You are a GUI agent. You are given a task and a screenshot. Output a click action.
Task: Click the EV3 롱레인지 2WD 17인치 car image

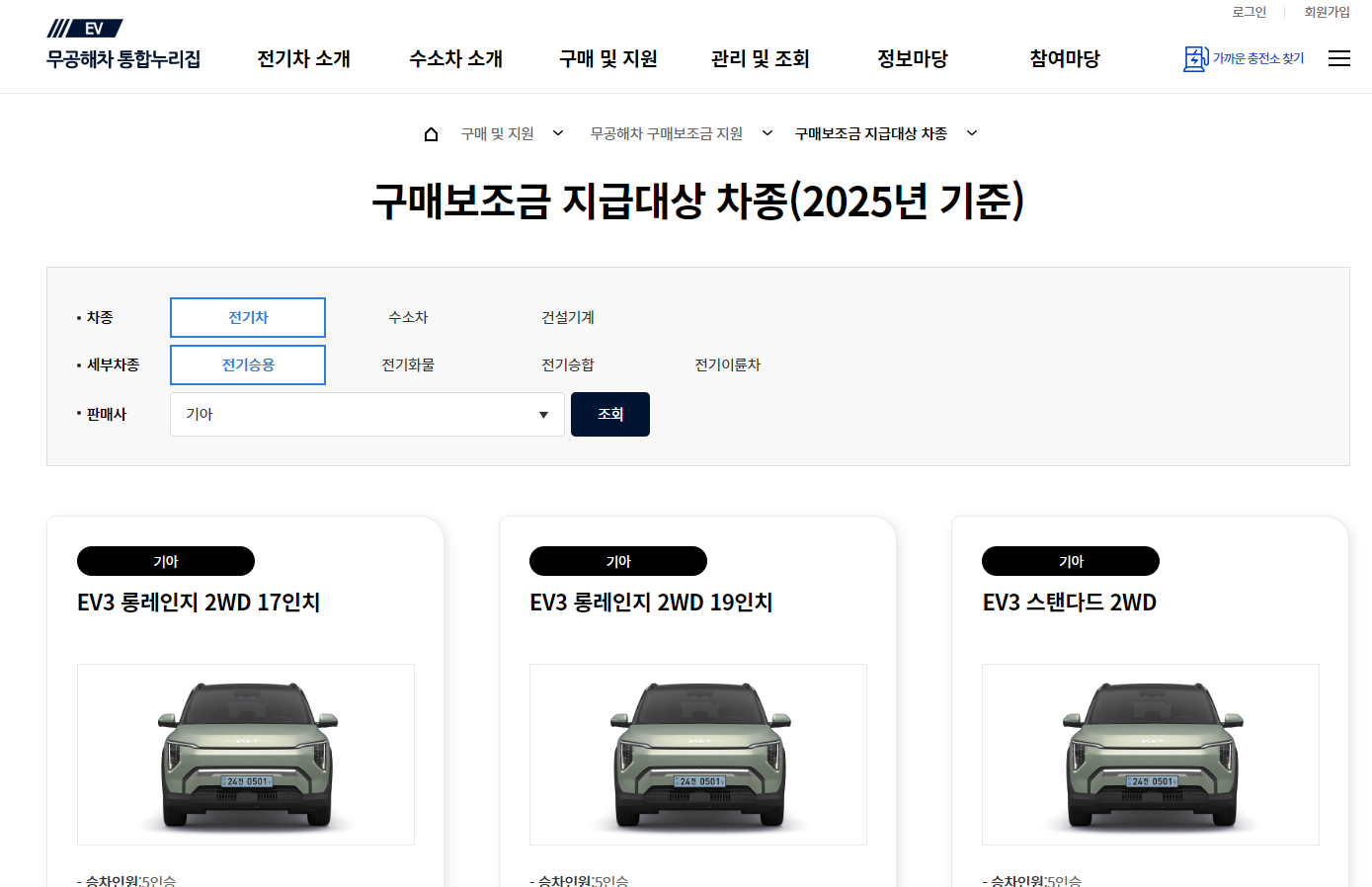click(x=245, y=754)
